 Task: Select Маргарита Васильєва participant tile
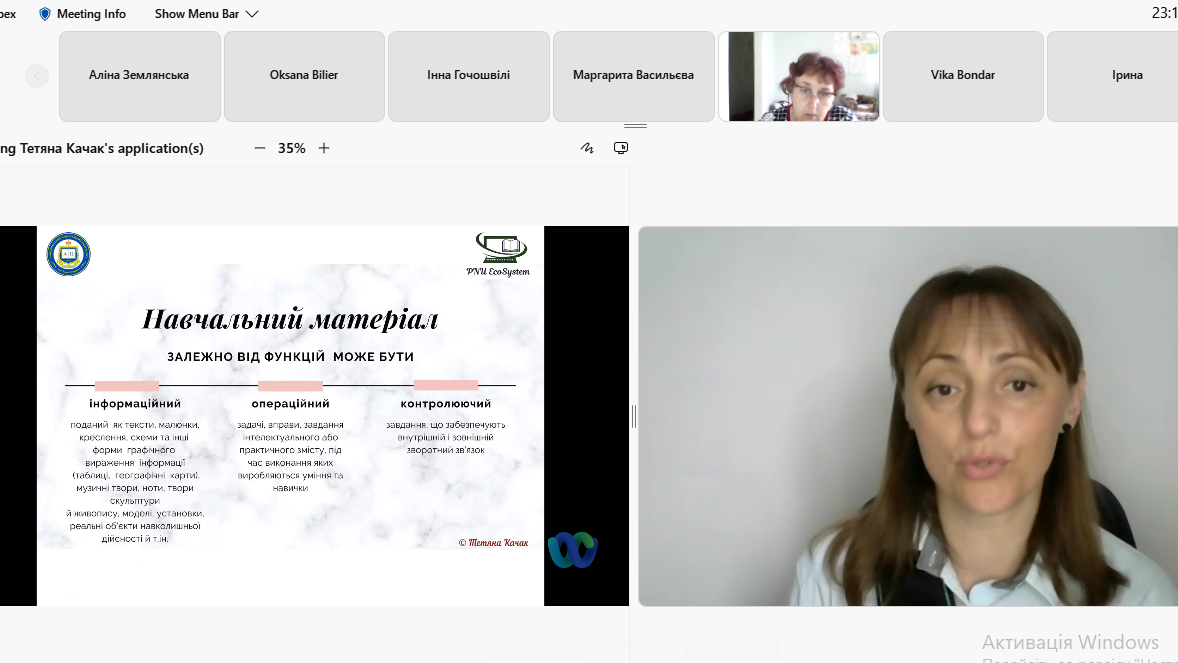coord(633,76)
